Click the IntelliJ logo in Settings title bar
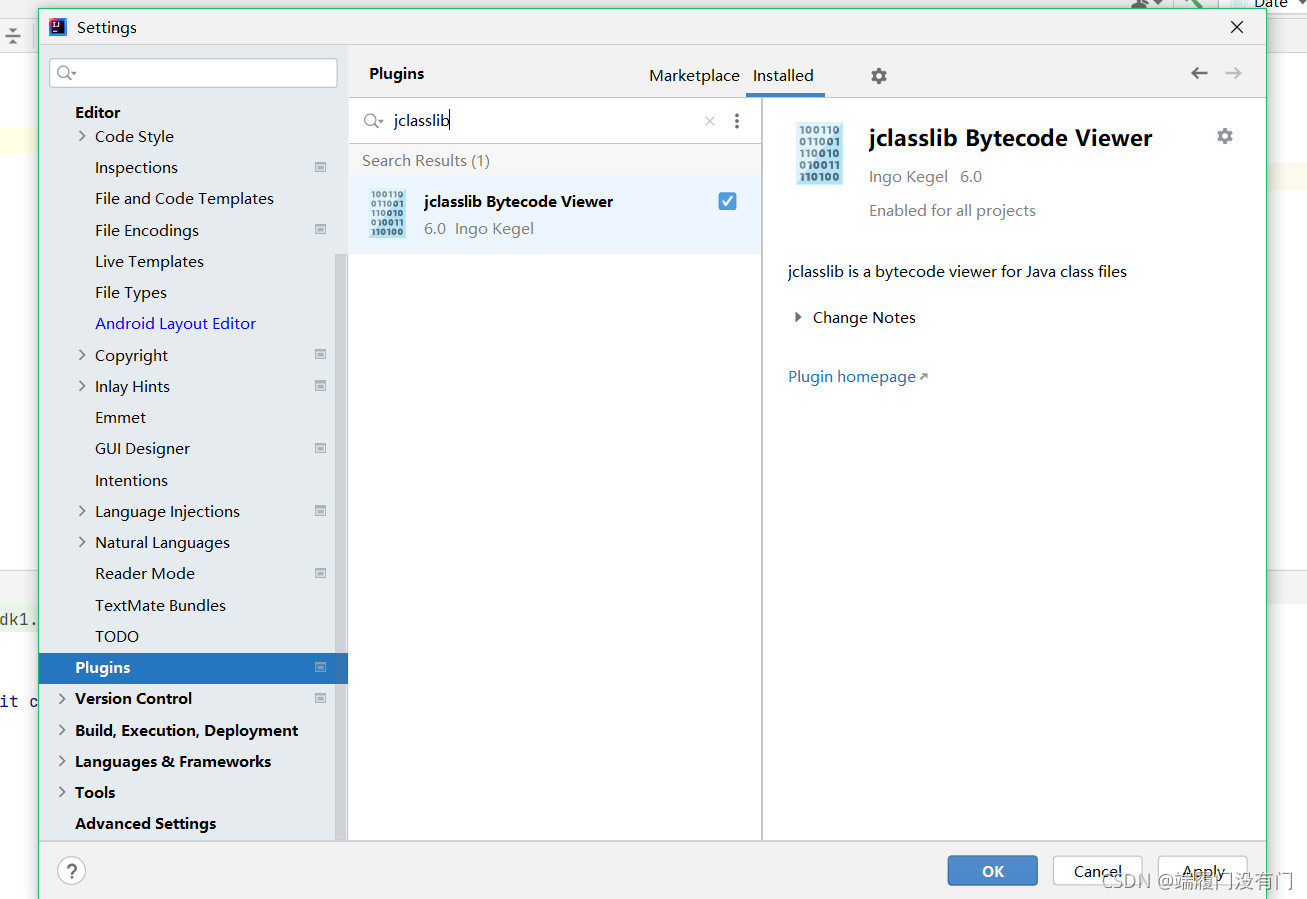Image resolution: width=1307 pixels, height=899 pixels. click(58, 27)
